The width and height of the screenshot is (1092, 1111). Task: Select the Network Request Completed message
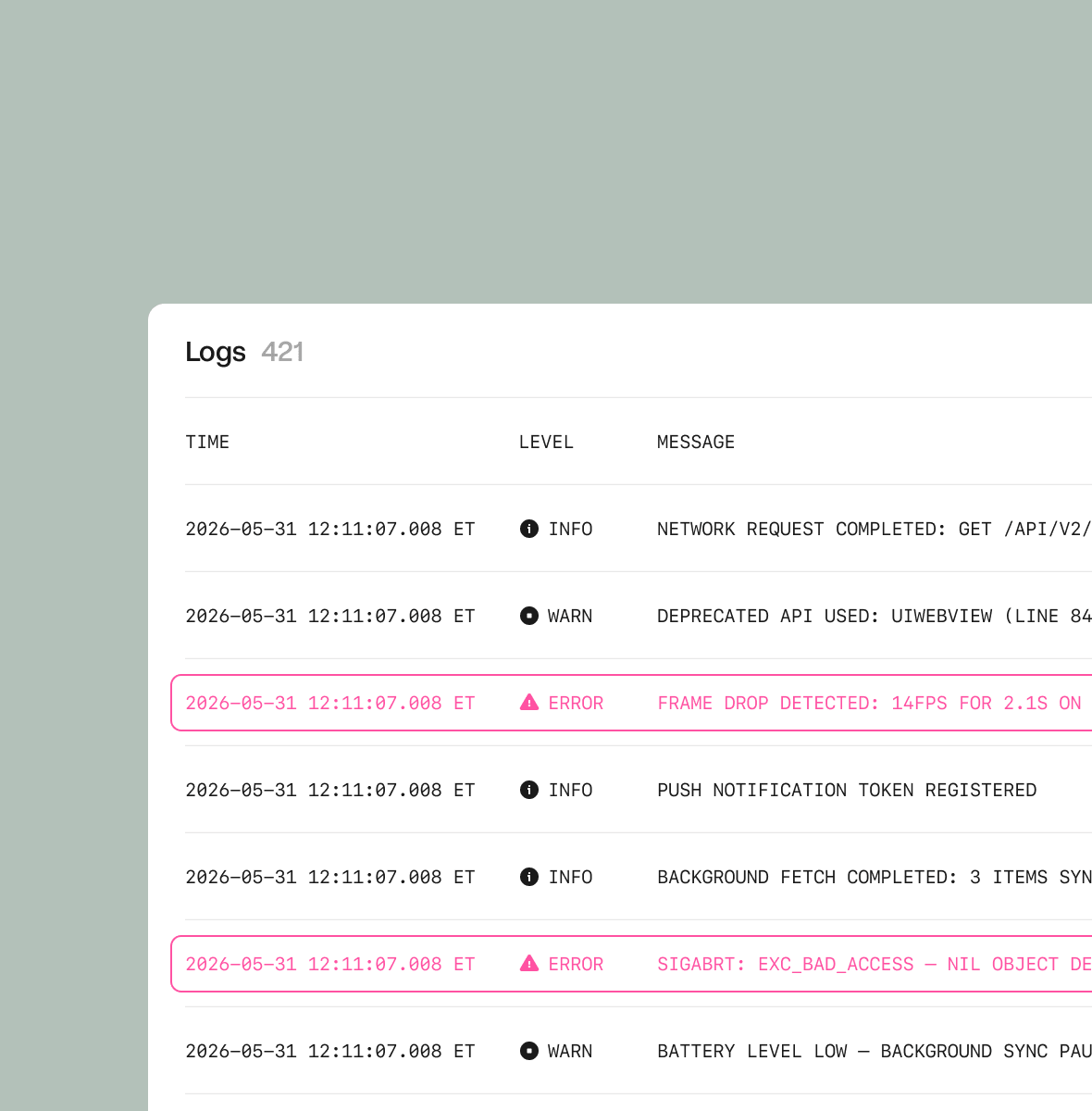875,529
